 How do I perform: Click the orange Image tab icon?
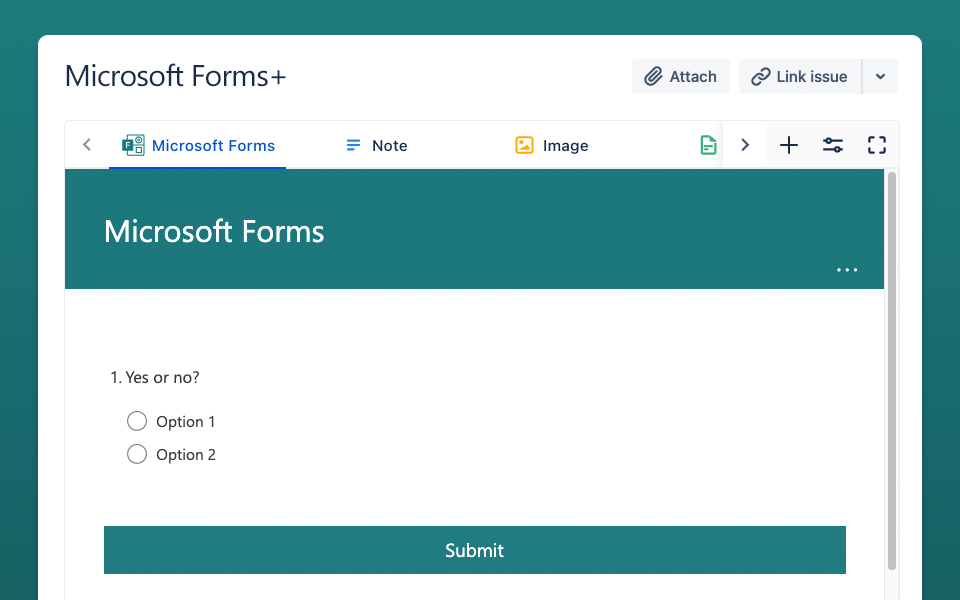[525, 145]
